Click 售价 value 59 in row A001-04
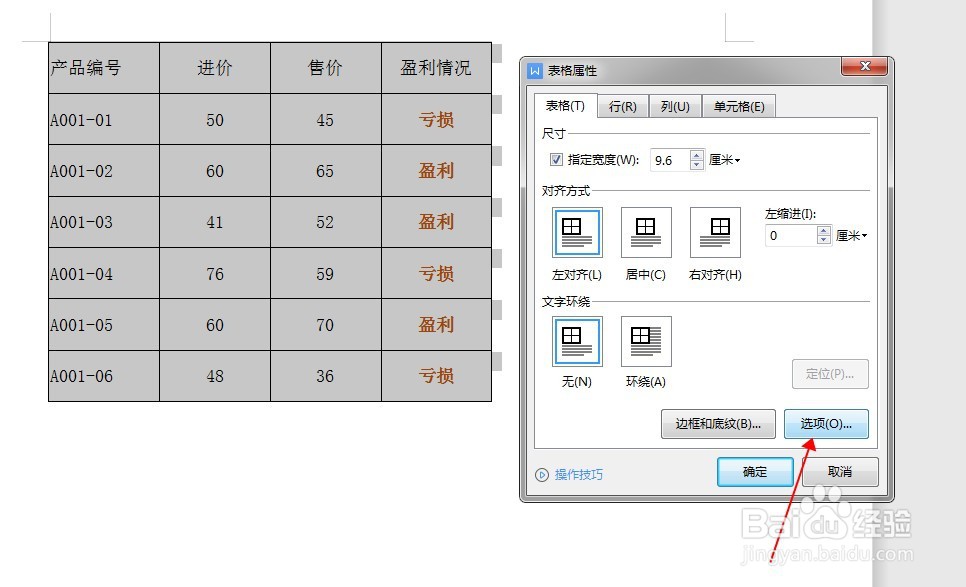The height and width of the screenshot is (587, 966). coord(326,273)
